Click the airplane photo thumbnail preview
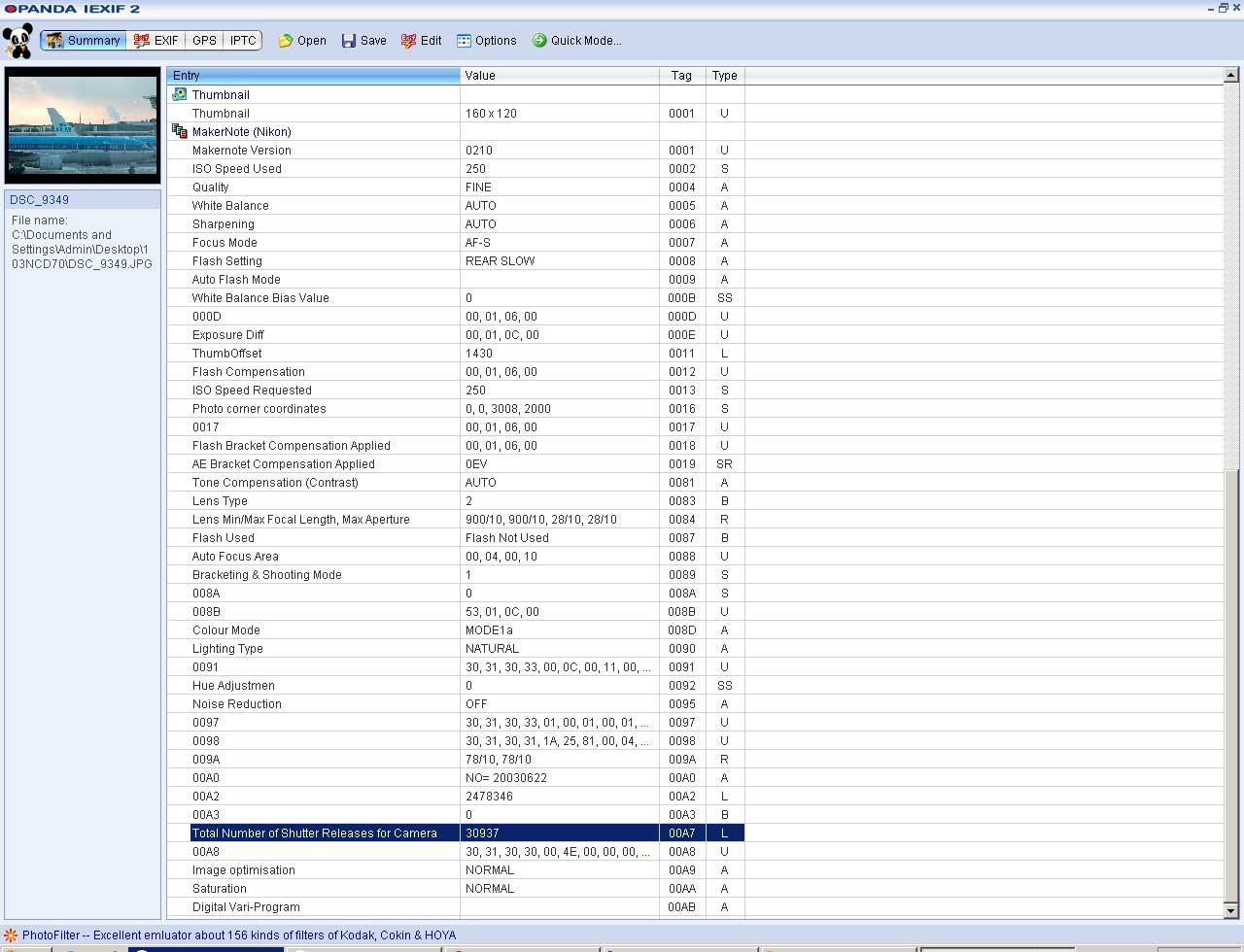The image size is (1244, 952). click(x=83, y=125)
